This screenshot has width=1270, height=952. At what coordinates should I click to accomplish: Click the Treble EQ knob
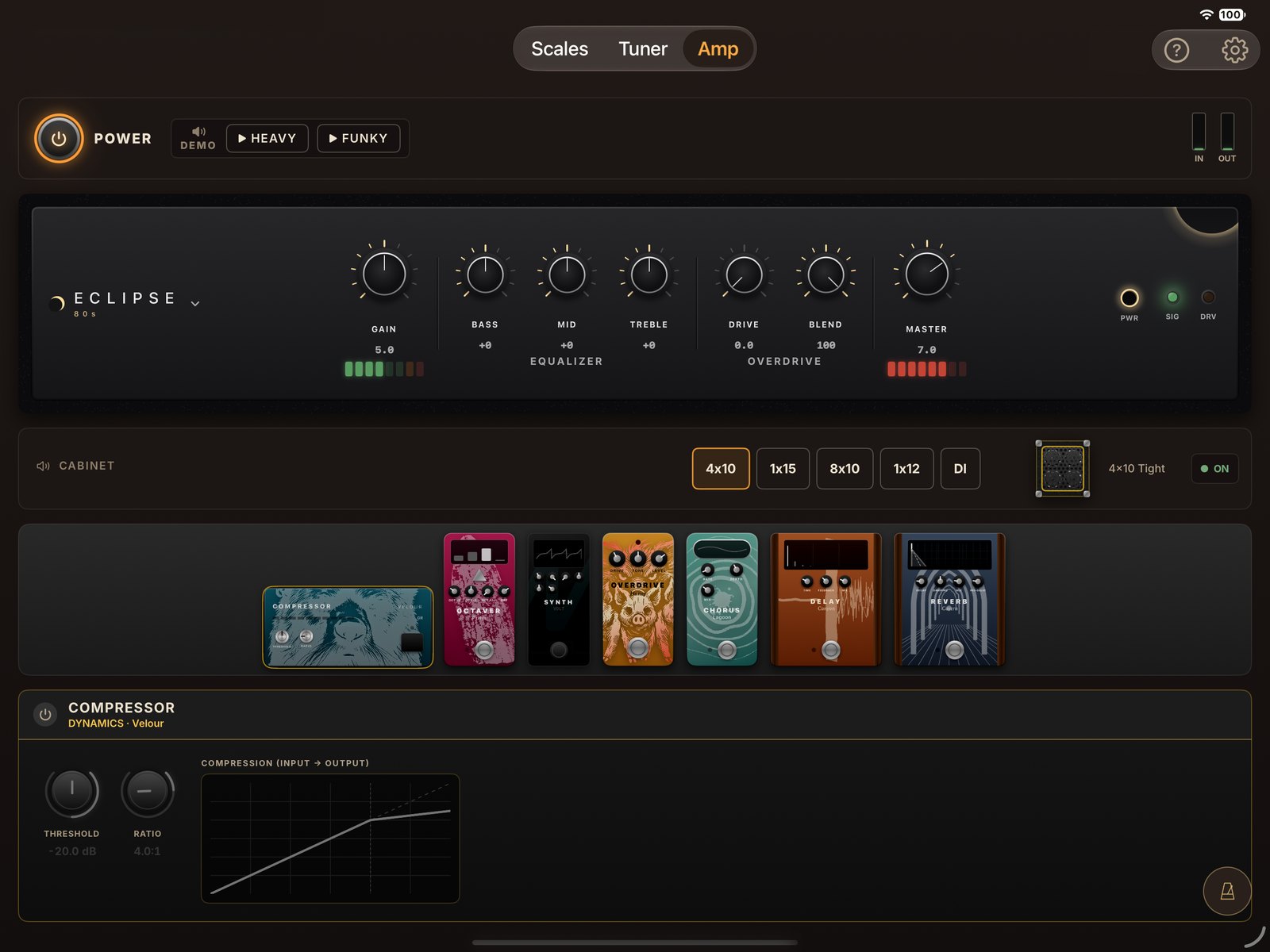649,275
